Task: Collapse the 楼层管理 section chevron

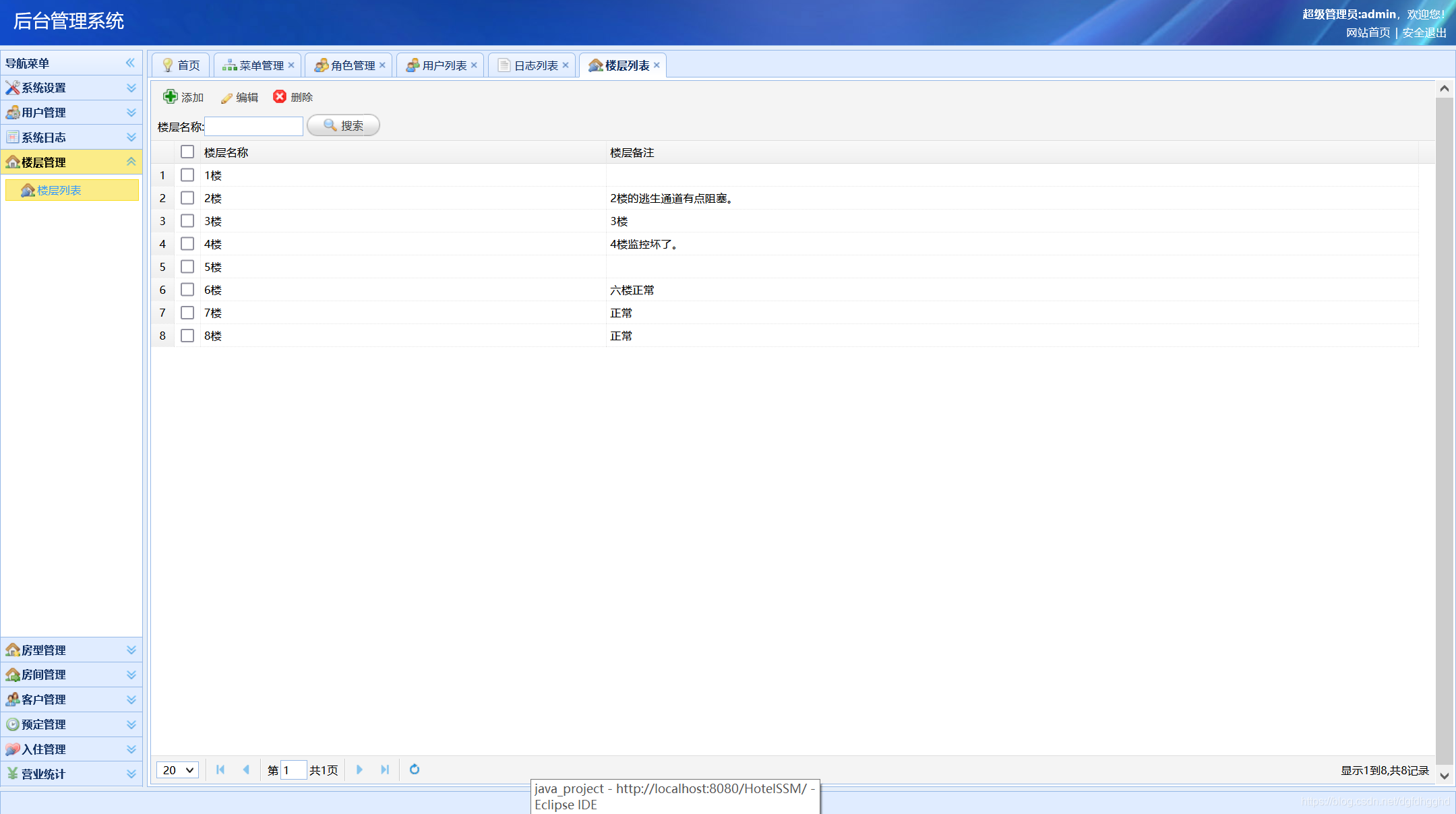Action: [x=131, y=162]
